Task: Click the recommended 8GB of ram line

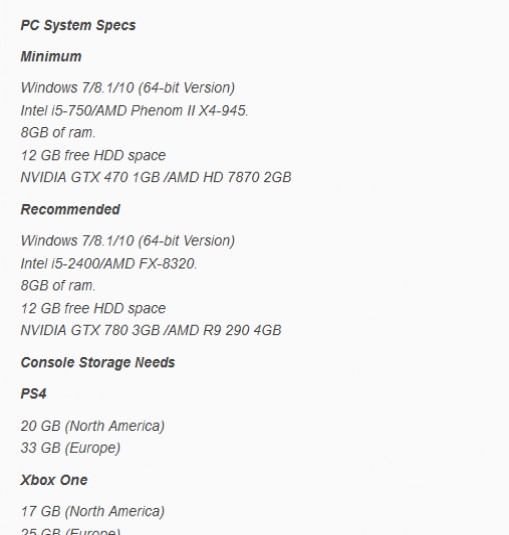Action: pyautogui.click(x=58, y=286)
